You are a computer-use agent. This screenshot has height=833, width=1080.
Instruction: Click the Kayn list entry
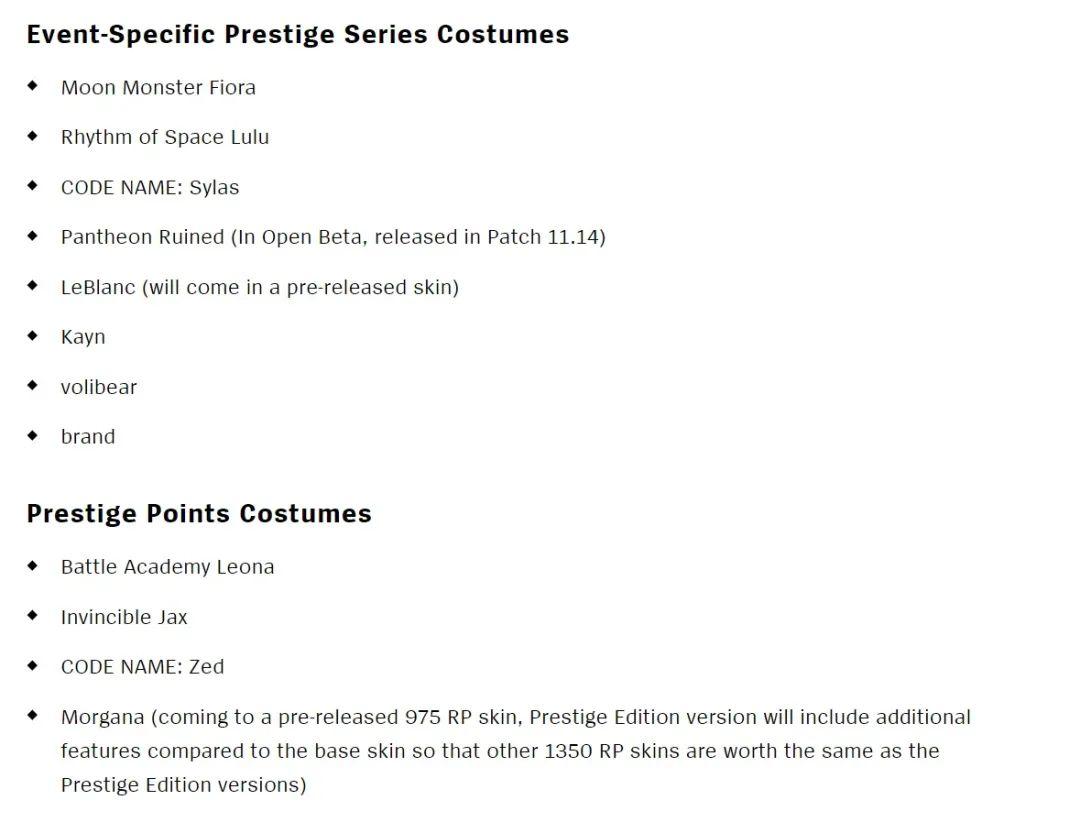[x=83, y=337]
